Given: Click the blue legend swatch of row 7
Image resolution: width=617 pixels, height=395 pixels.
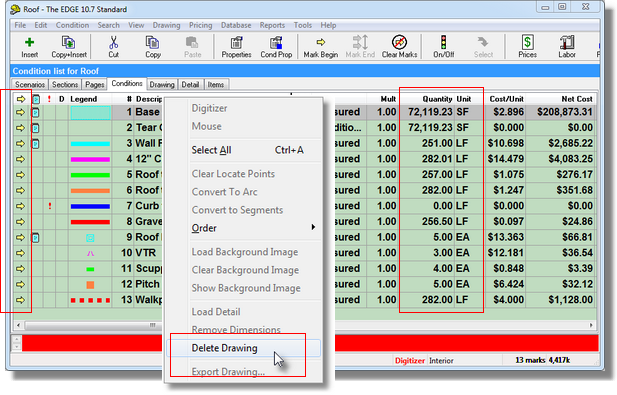Looking at the screenshot, I should pos(90,207).
